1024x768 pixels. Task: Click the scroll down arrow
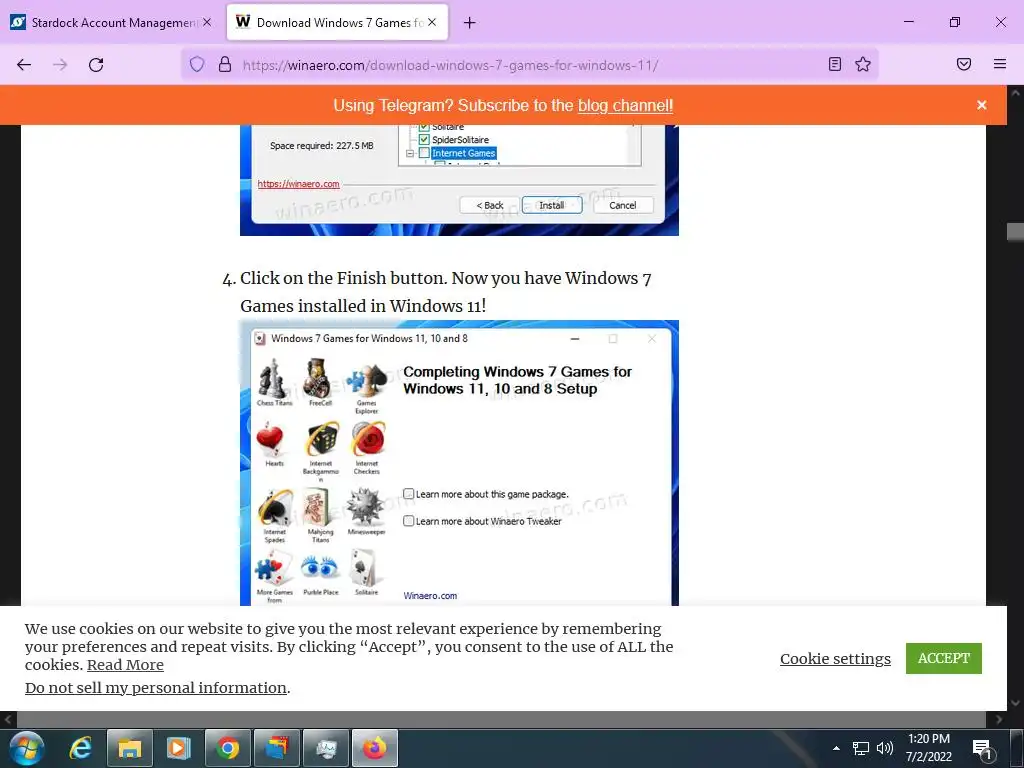(x=1015, y=703)
